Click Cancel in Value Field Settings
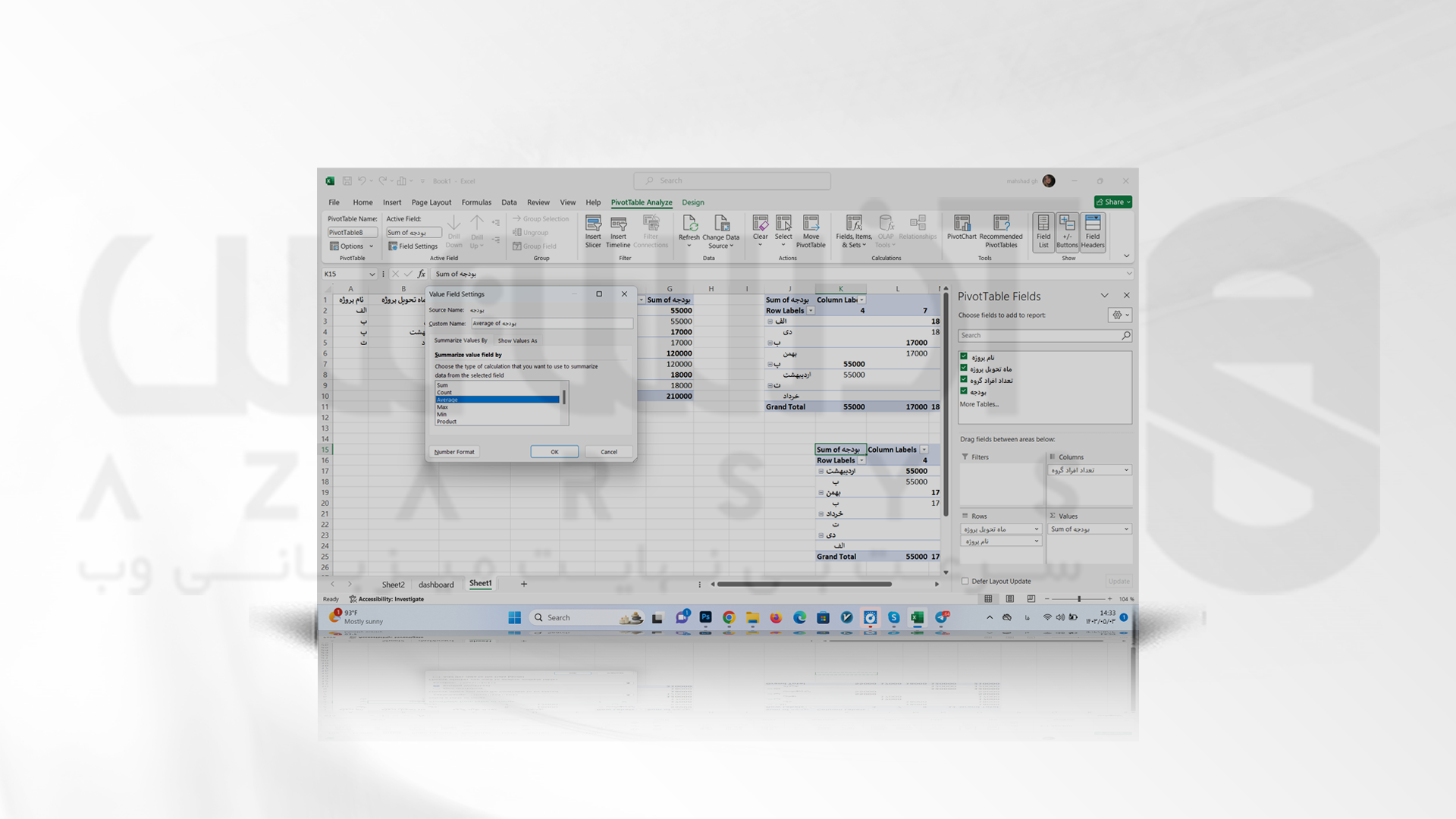 click(x=609, y=452)
